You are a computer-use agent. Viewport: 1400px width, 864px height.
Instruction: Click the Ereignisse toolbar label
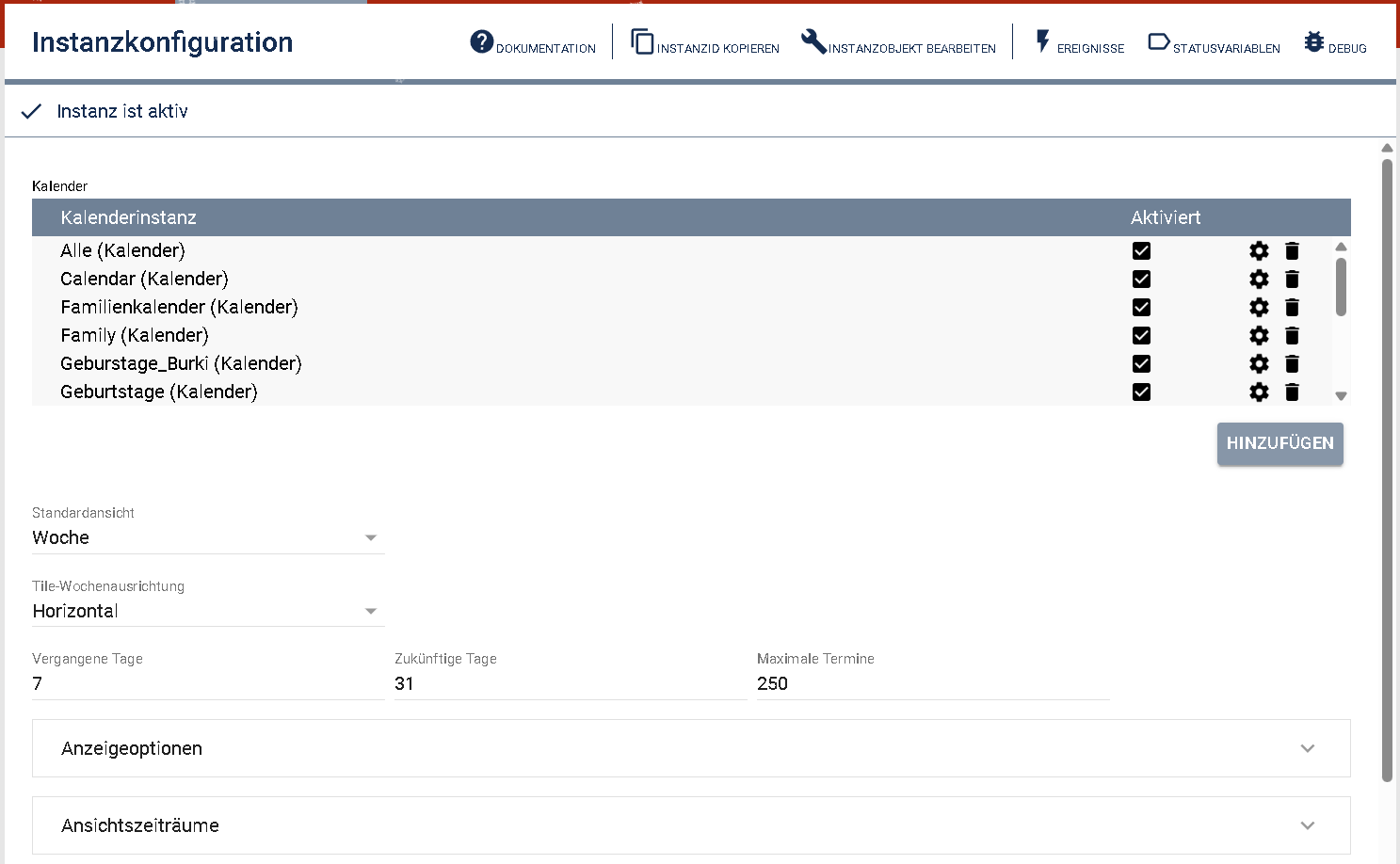tap(1090, 49)
